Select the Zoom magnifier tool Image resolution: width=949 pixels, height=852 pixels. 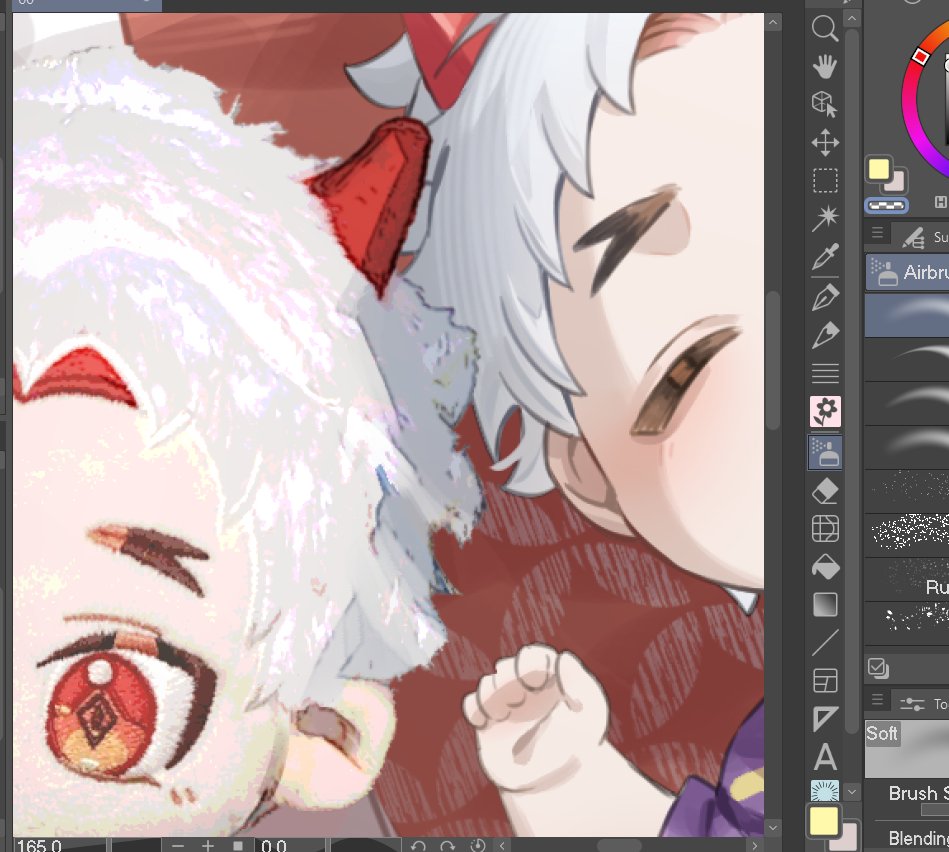[825, 28]
